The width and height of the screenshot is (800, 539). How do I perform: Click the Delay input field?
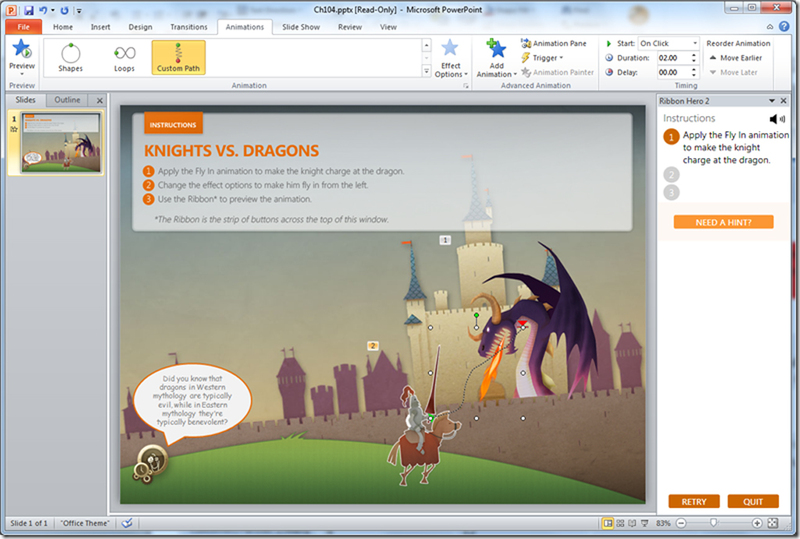click(672, 72)
